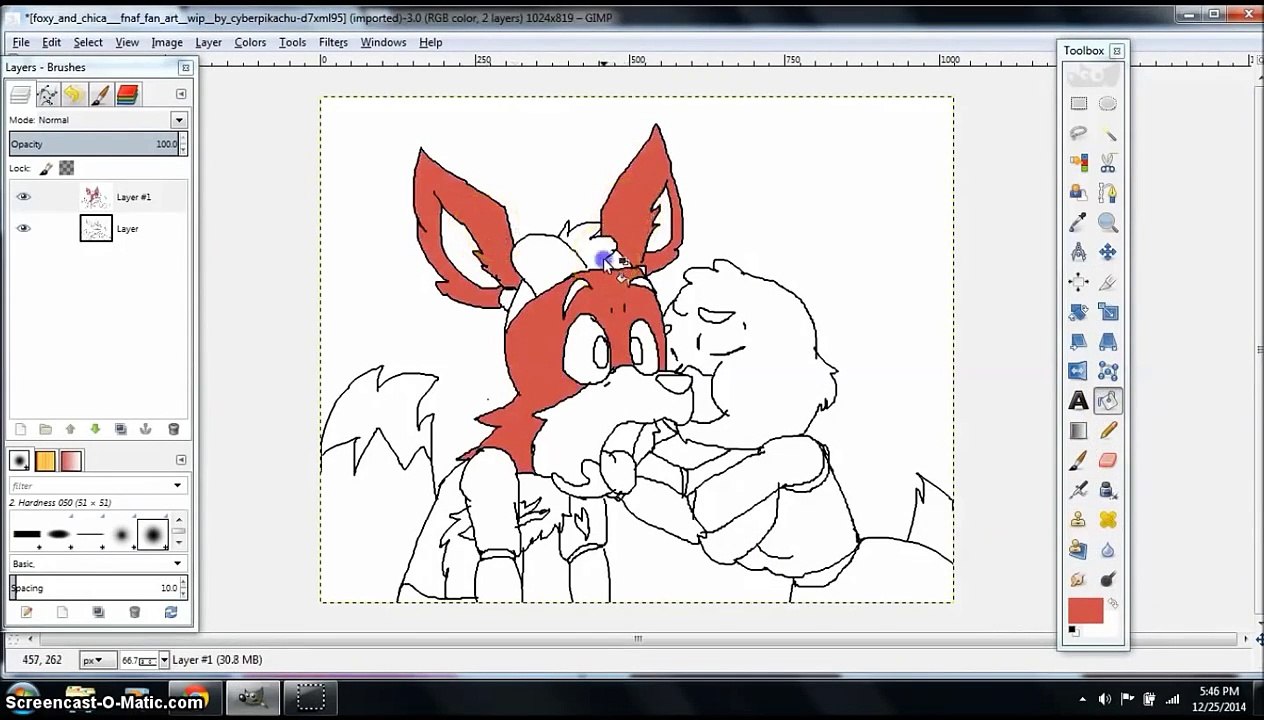Open the brush filter dropdown arrow
The image size is (1264, 720).
pyautogui.click(x=177, y=486)
